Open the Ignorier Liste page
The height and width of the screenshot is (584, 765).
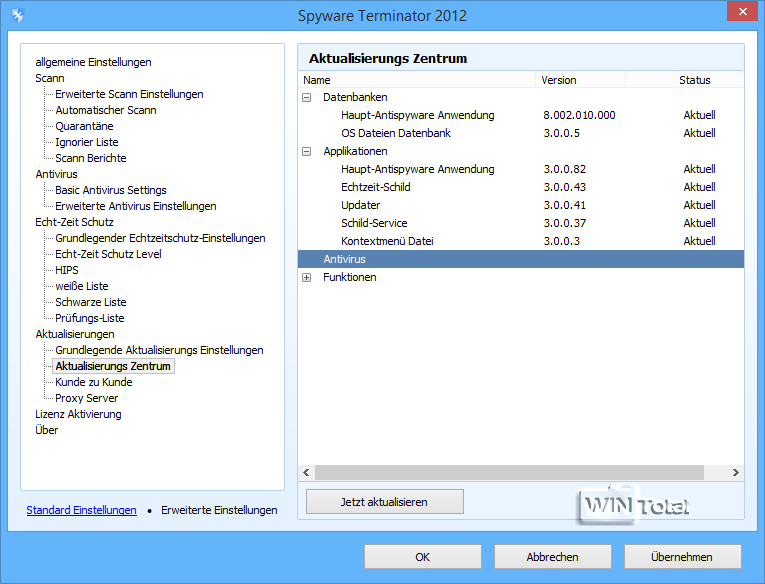(87, 142)
